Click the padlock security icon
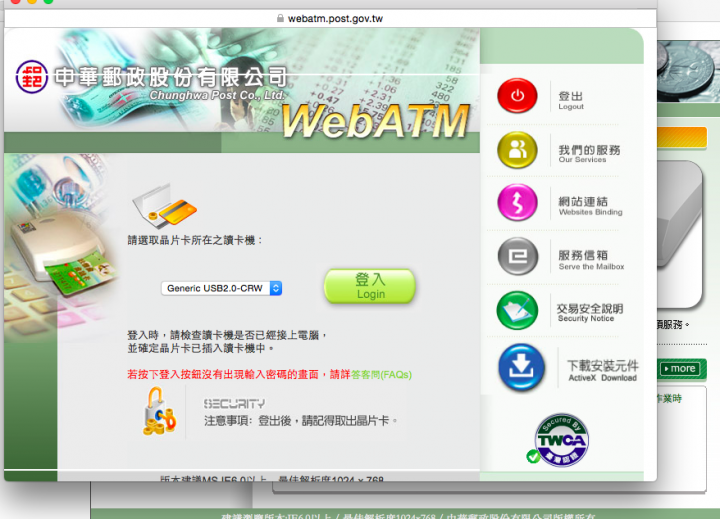 (159, 411)
